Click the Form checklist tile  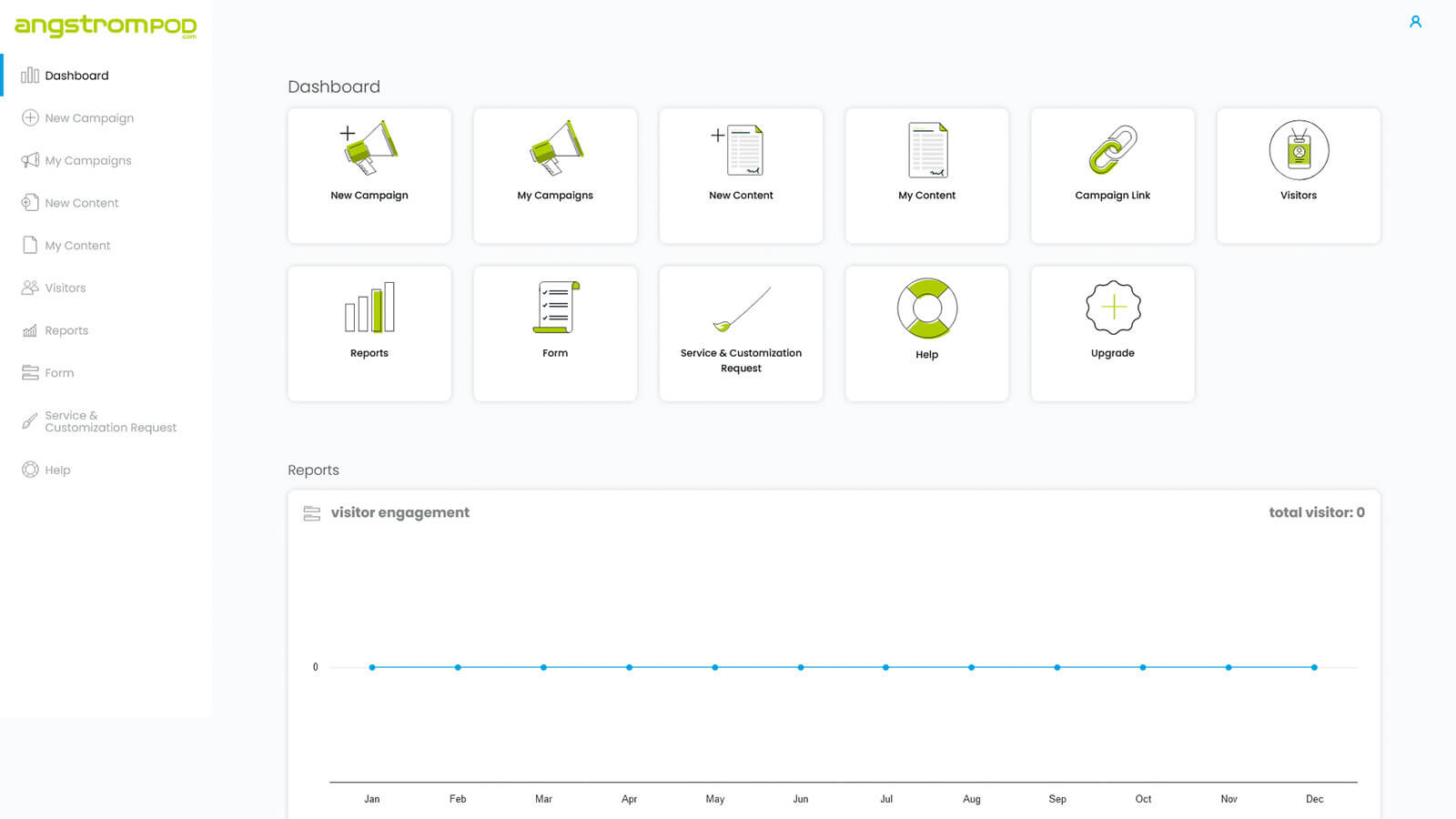tap(555, 332)
